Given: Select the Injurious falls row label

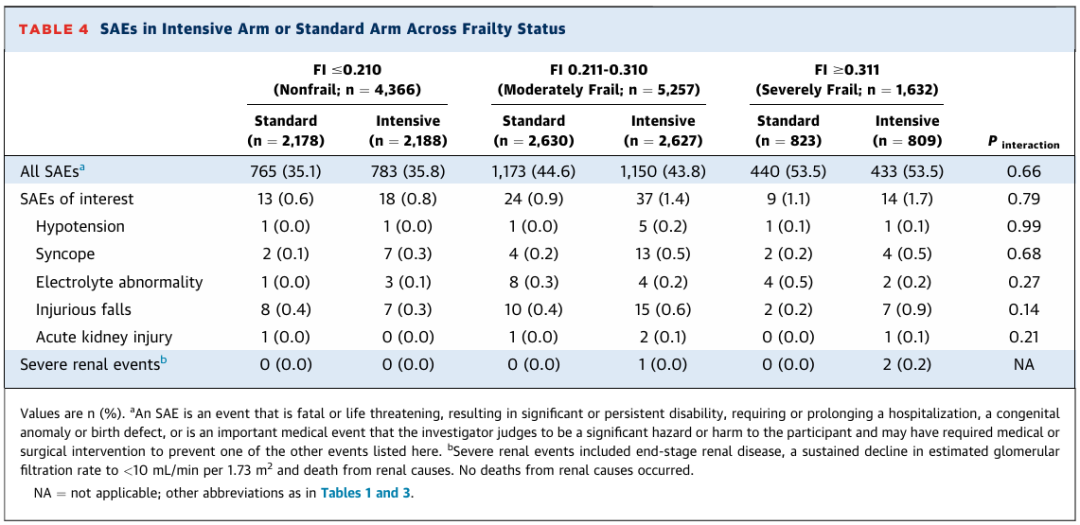Looking at the screenshot, I should [x=83, y=310].
